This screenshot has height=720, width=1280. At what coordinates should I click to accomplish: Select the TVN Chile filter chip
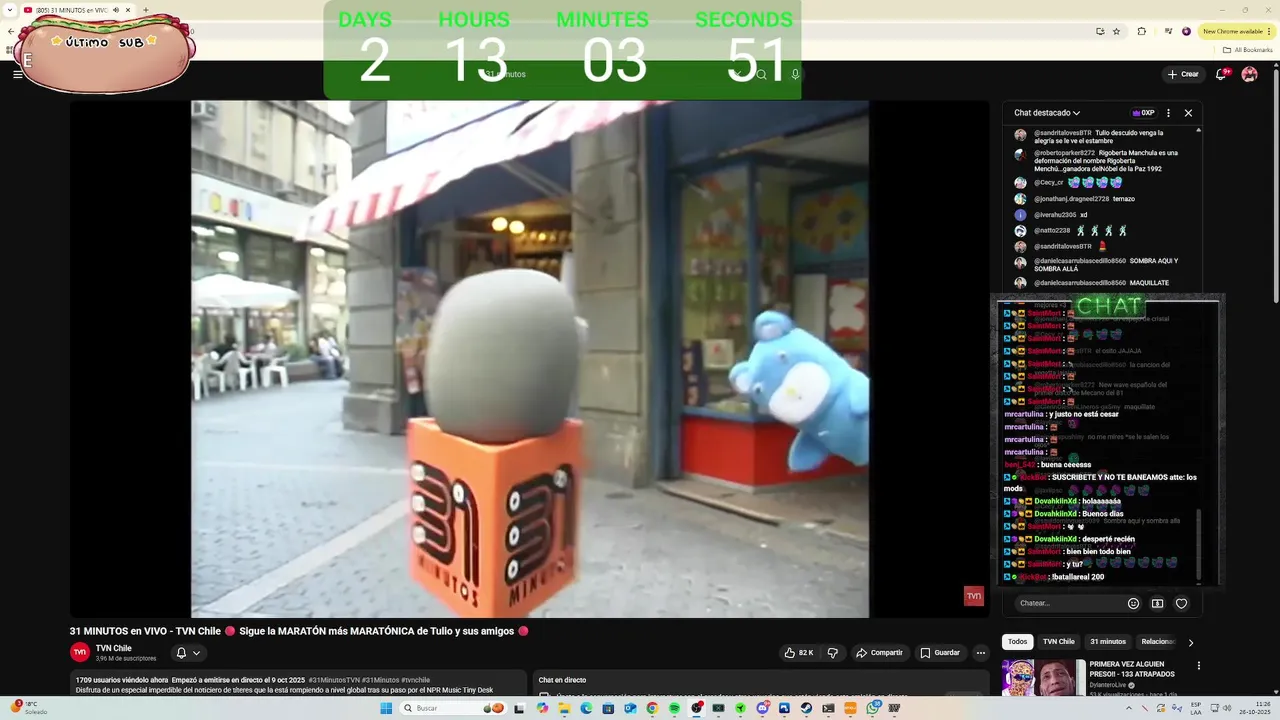point(1058,642)
